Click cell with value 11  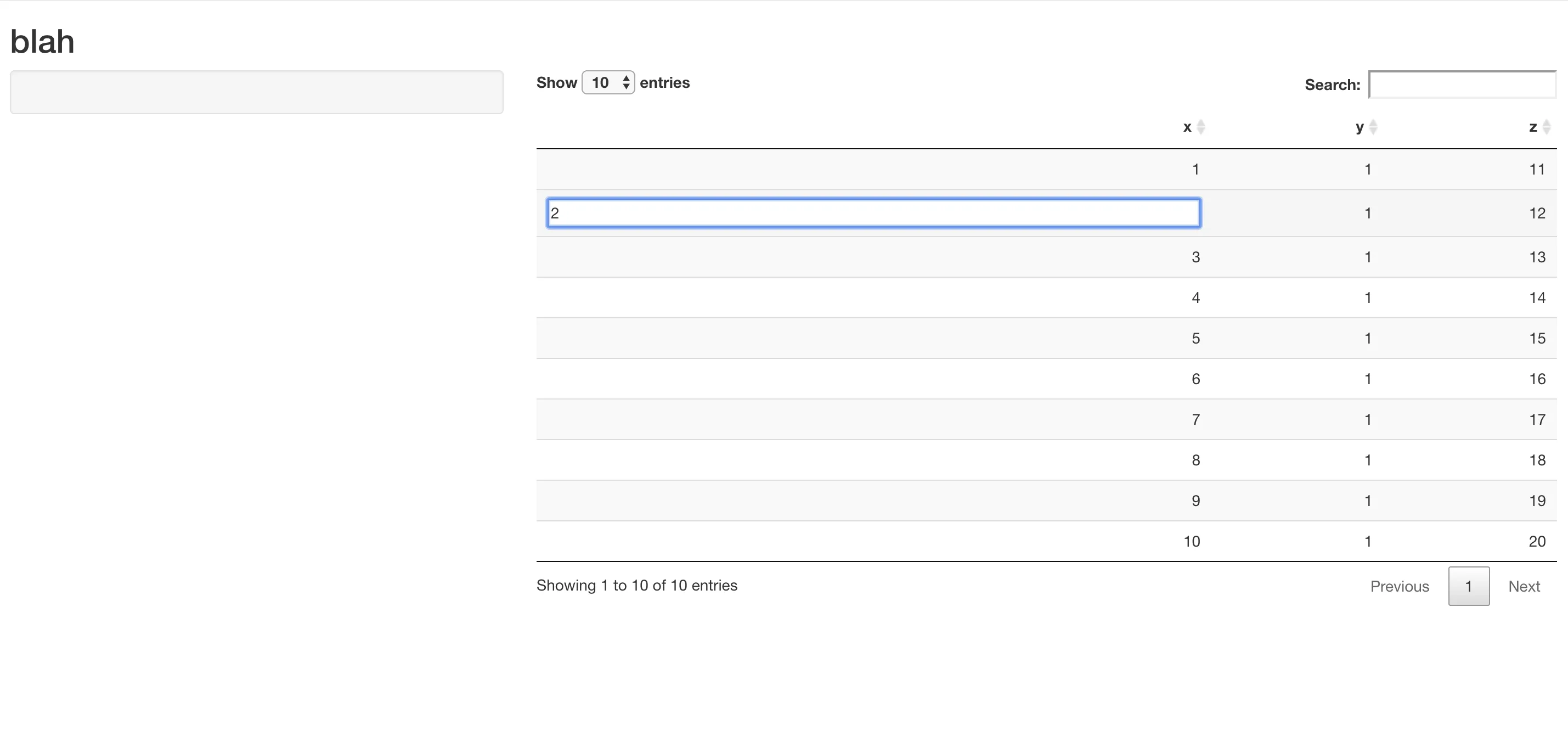point(1536,169)
